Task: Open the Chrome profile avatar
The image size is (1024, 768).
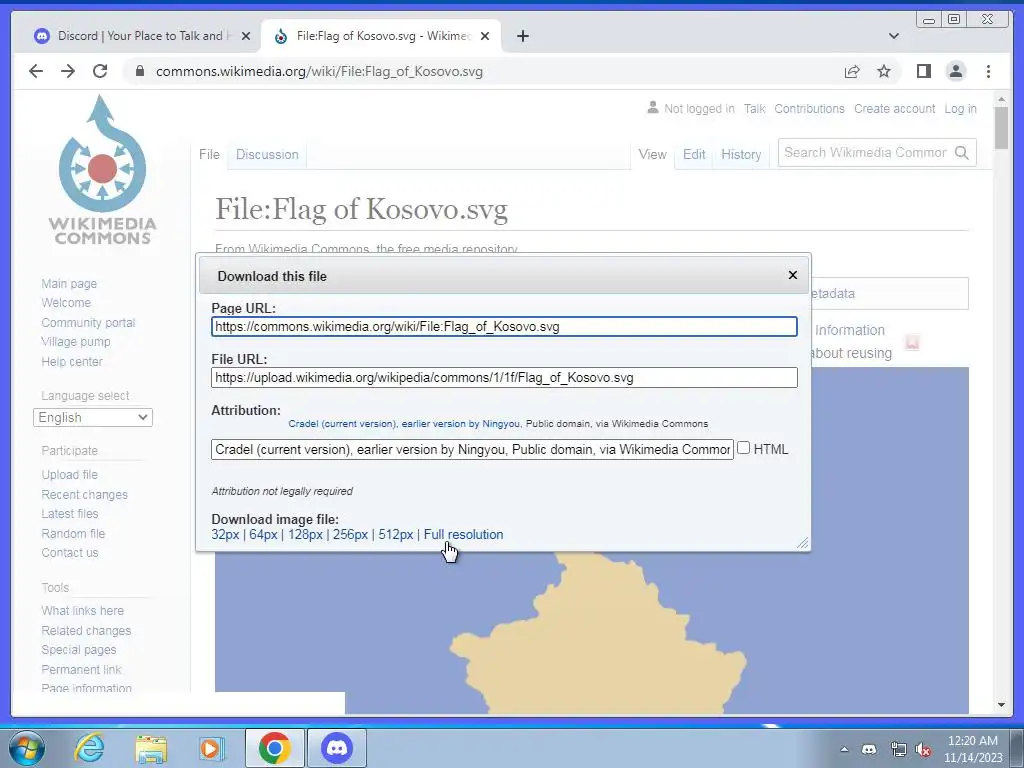Action: pos(955,71)
